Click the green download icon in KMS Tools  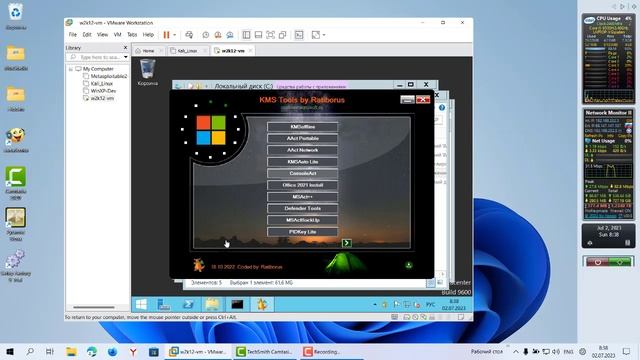coord(409,265)
